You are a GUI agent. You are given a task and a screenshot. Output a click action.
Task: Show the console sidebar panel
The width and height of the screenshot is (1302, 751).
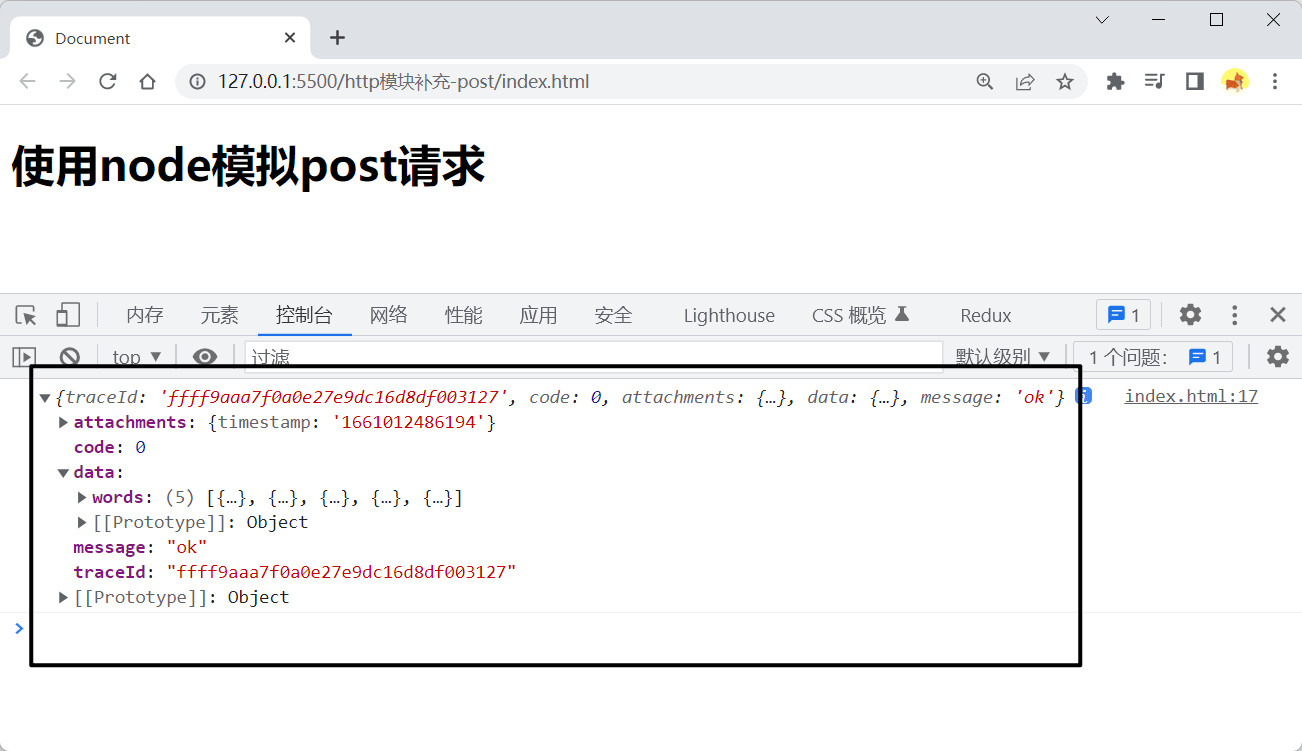point(25,357)
